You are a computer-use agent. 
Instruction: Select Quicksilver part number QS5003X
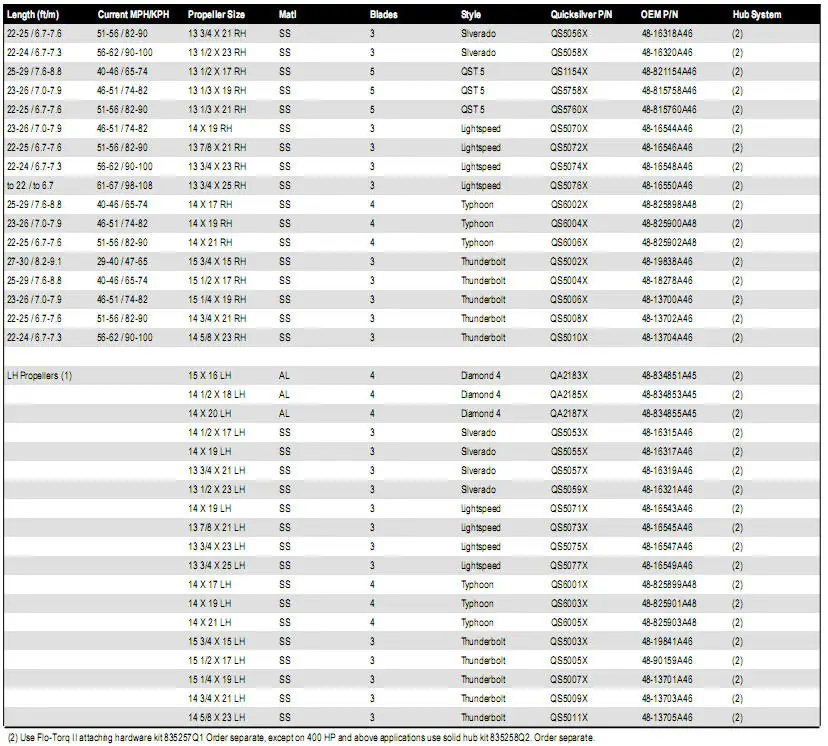[569, 642]
